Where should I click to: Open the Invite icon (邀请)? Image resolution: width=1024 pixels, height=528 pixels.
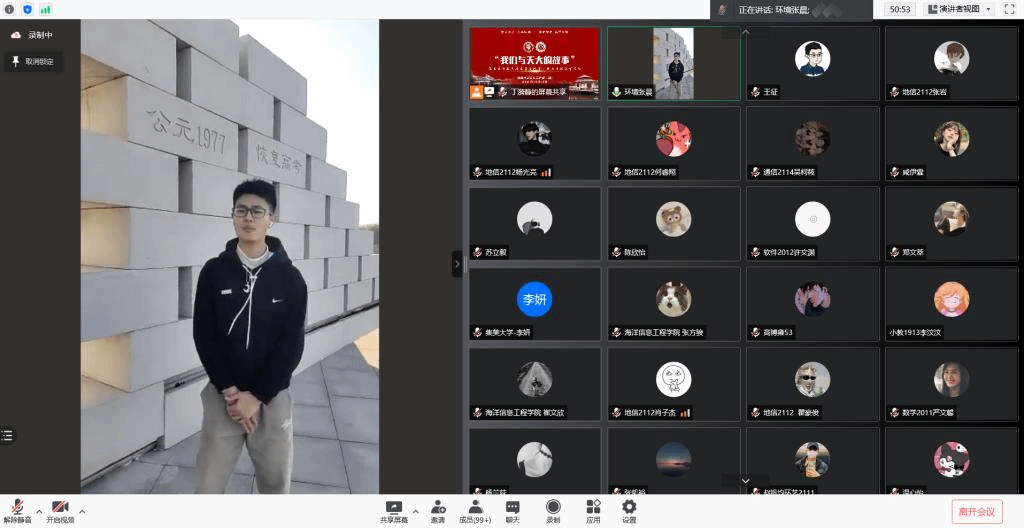pyautogui.click(x=438, y=510)
